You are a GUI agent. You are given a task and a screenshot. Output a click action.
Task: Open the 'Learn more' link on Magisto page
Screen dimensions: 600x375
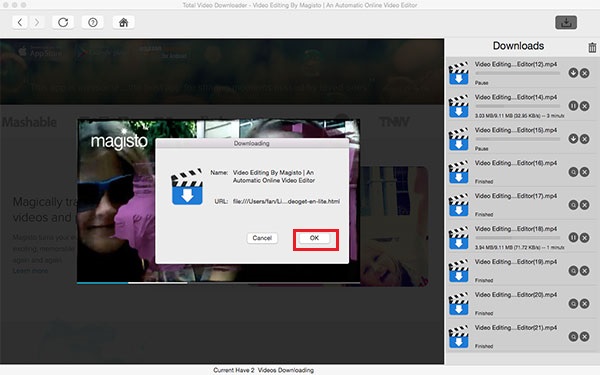tap(31, 271)
